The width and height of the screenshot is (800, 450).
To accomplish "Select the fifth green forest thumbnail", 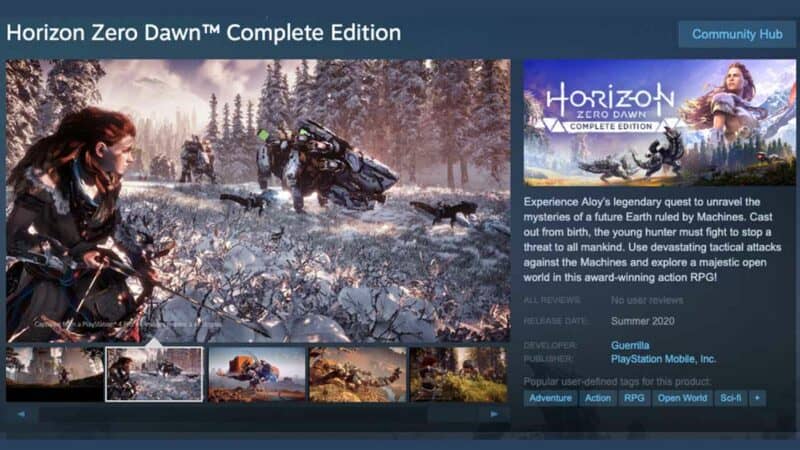I will (x=459, y=375).
